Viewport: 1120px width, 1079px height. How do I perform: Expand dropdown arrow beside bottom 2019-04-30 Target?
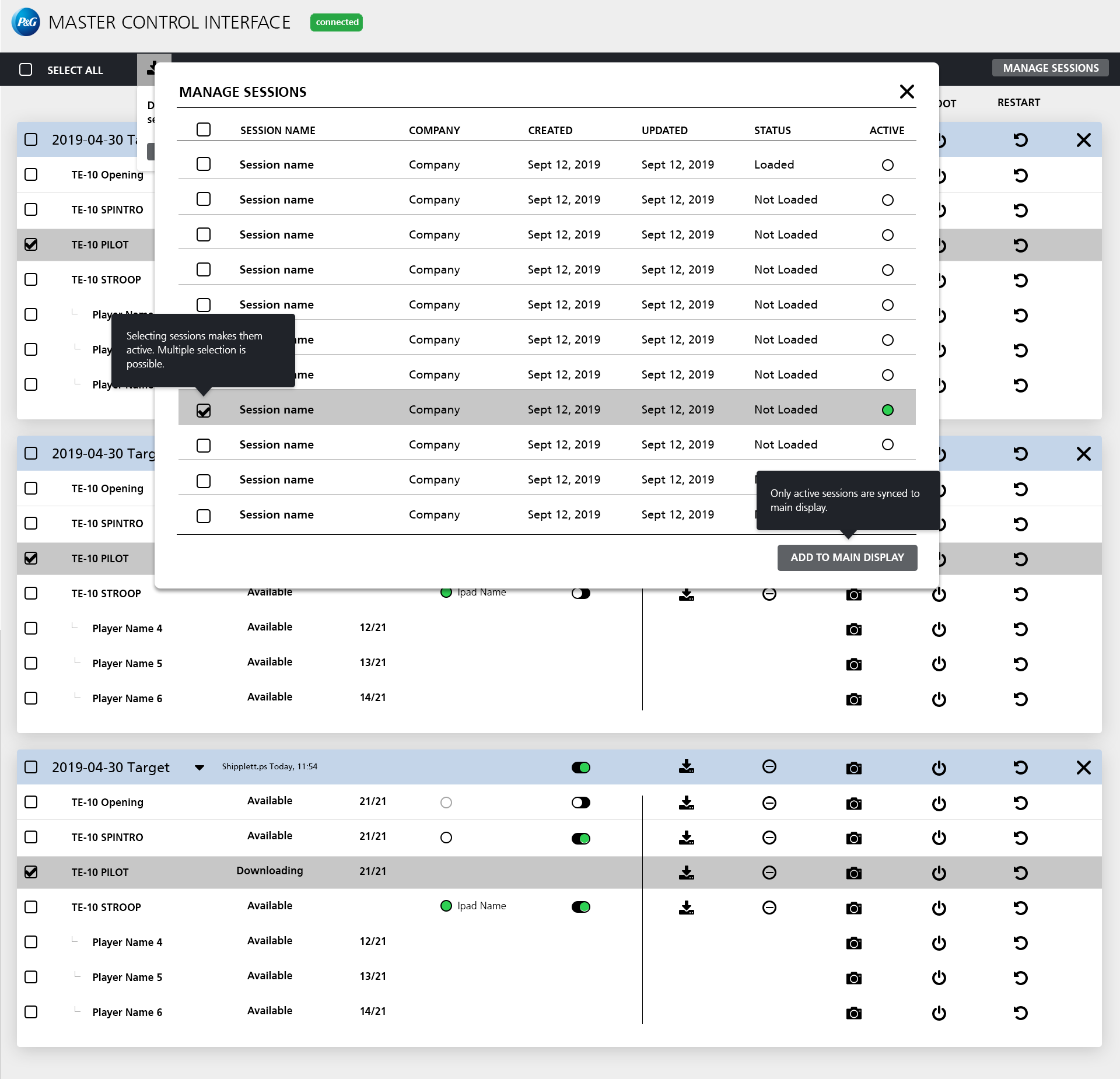pyautogui.click(x=199, y=768)
